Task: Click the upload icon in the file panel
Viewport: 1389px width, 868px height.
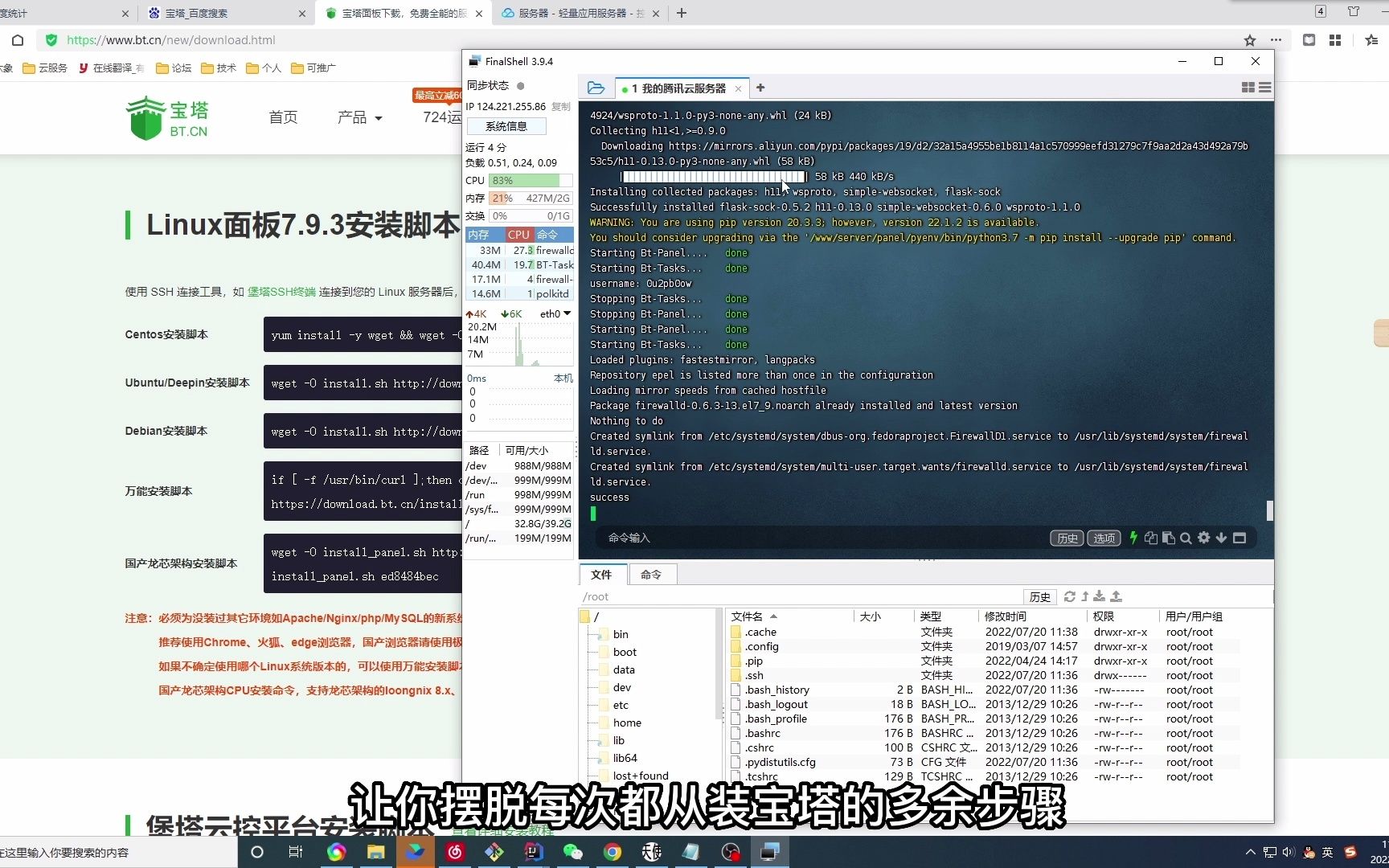Action: (1116, 596)
